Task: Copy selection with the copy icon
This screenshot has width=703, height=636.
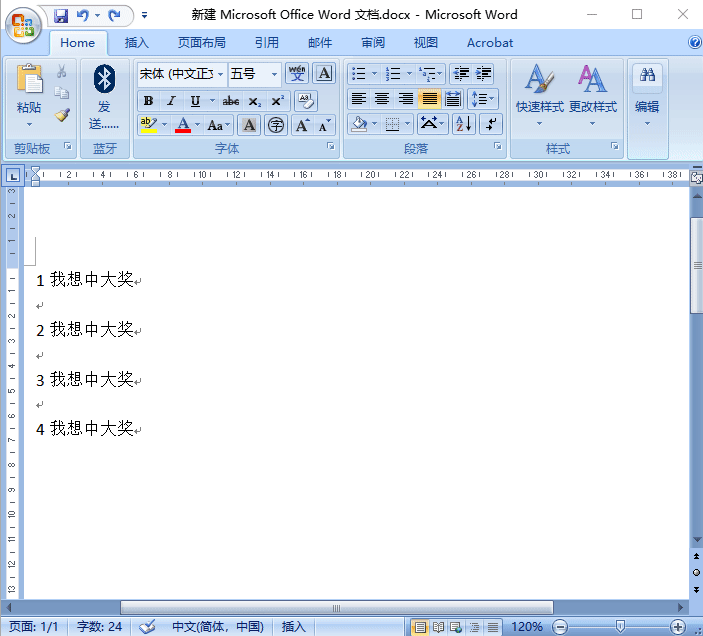Action: click(x=62, y=93)
